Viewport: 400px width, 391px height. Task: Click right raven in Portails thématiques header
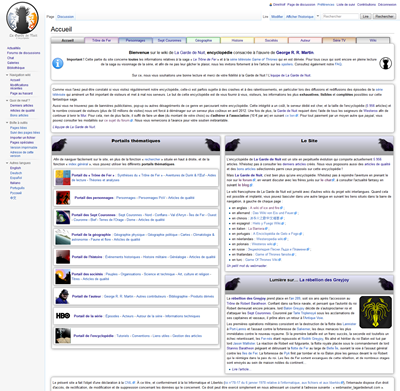point(212,145)
